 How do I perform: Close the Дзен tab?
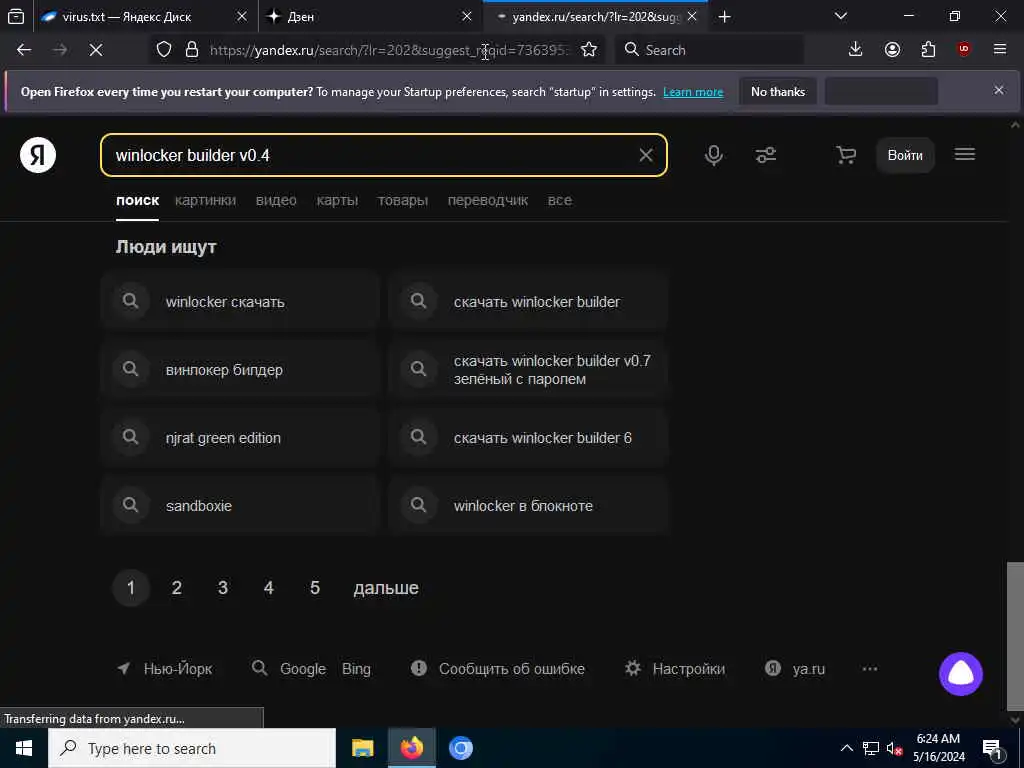point(466,17)
